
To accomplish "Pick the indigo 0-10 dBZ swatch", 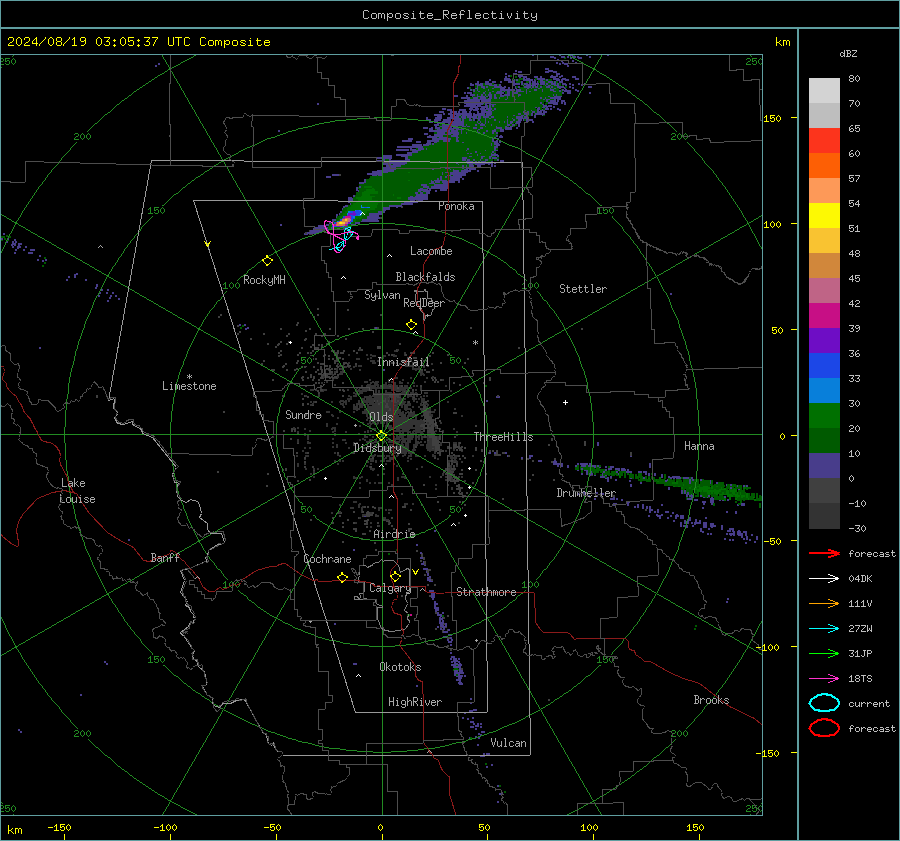I will click(x=824, y=466).
